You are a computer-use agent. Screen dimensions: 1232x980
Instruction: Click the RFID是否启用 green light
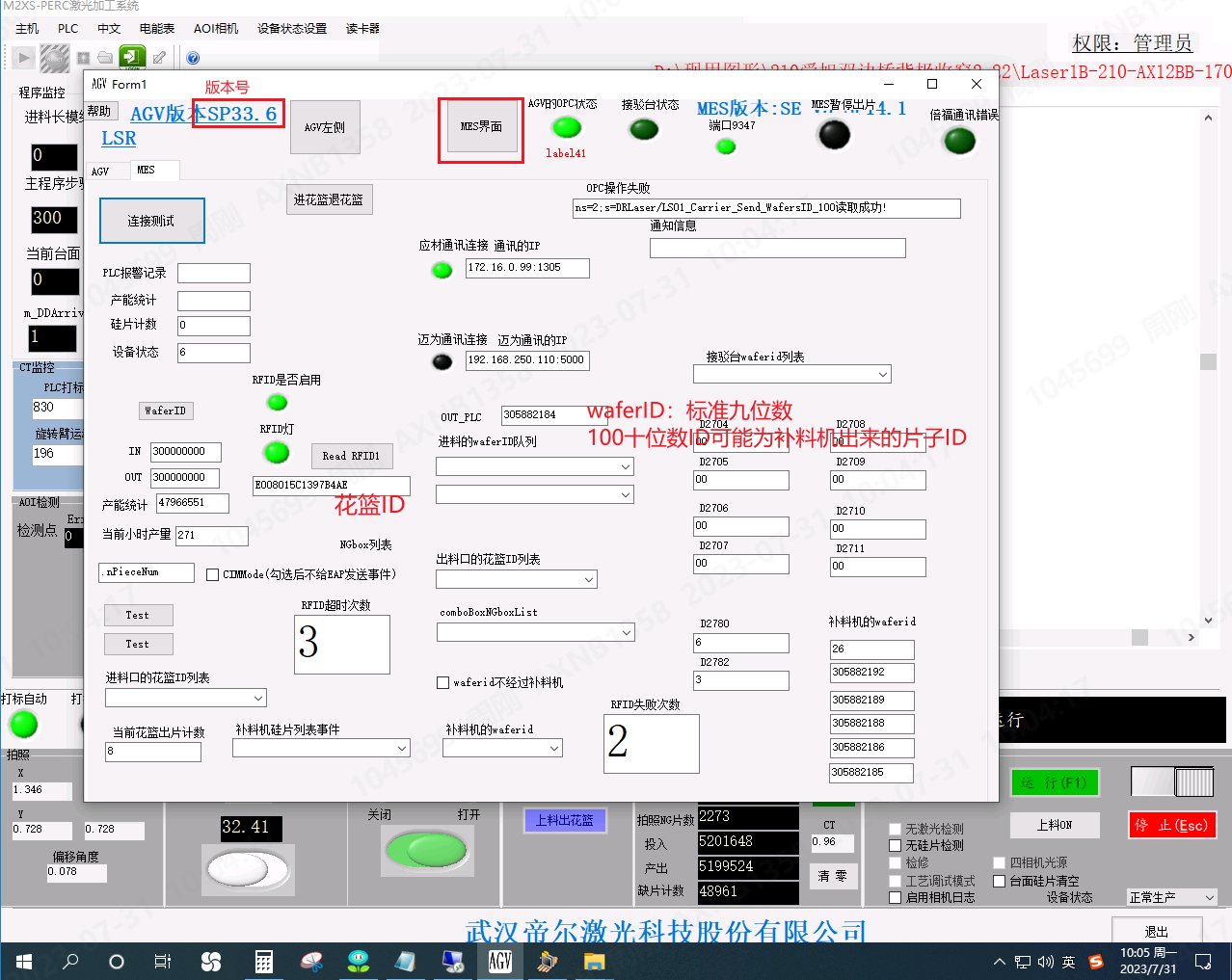(278, 403)
